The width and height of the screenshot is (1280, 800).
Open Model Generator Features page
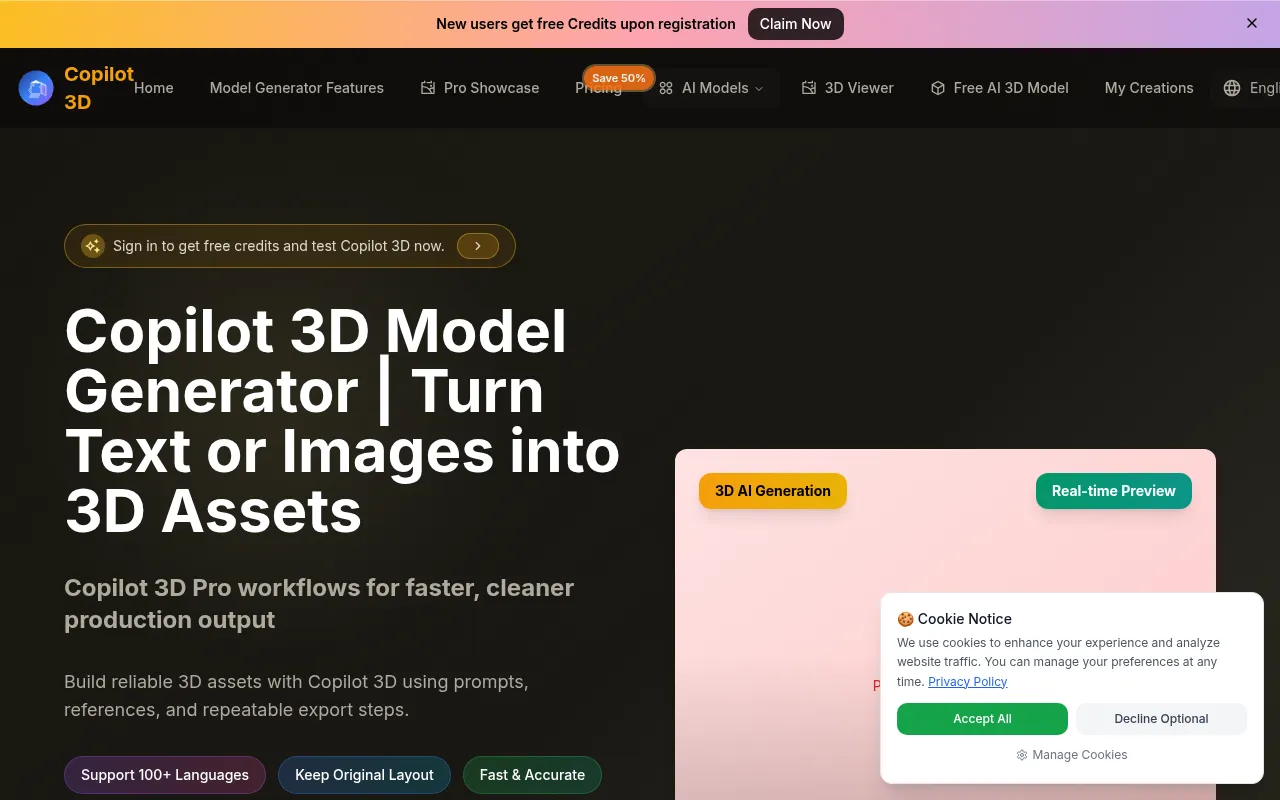pos(297,88)
